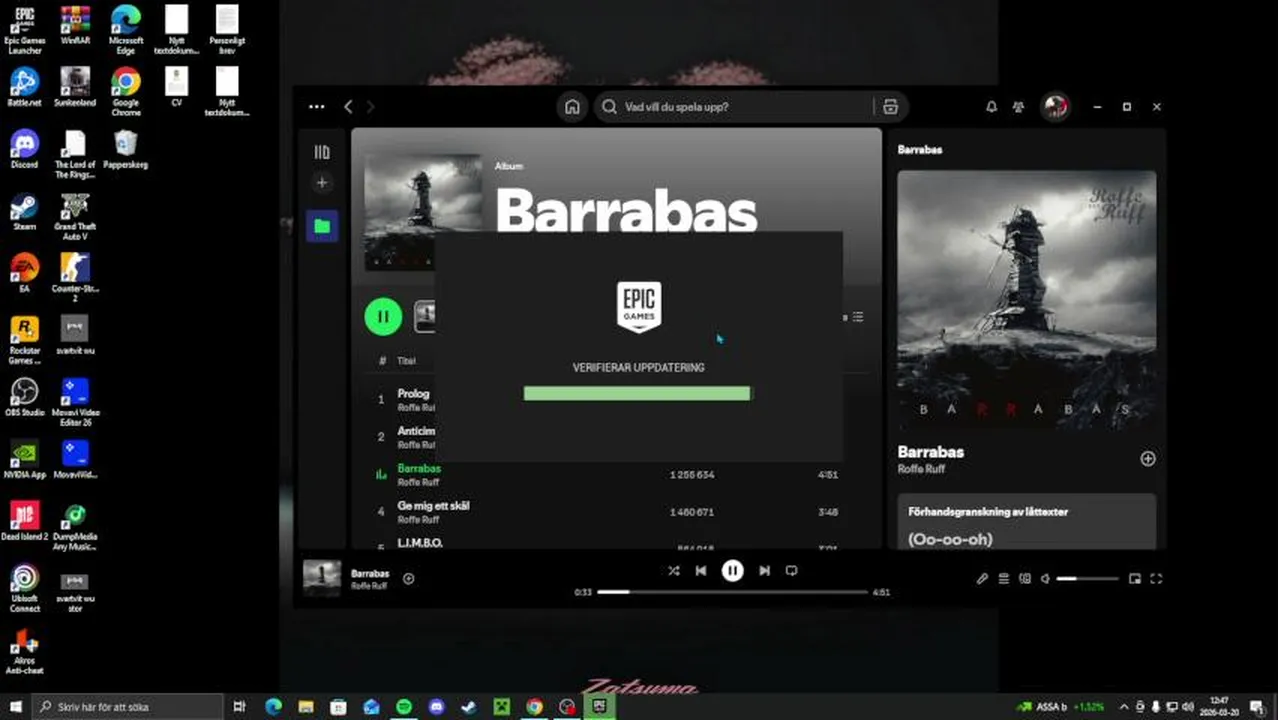
Task: Open the play queue icon
Action: click(x=1003, y=578)
